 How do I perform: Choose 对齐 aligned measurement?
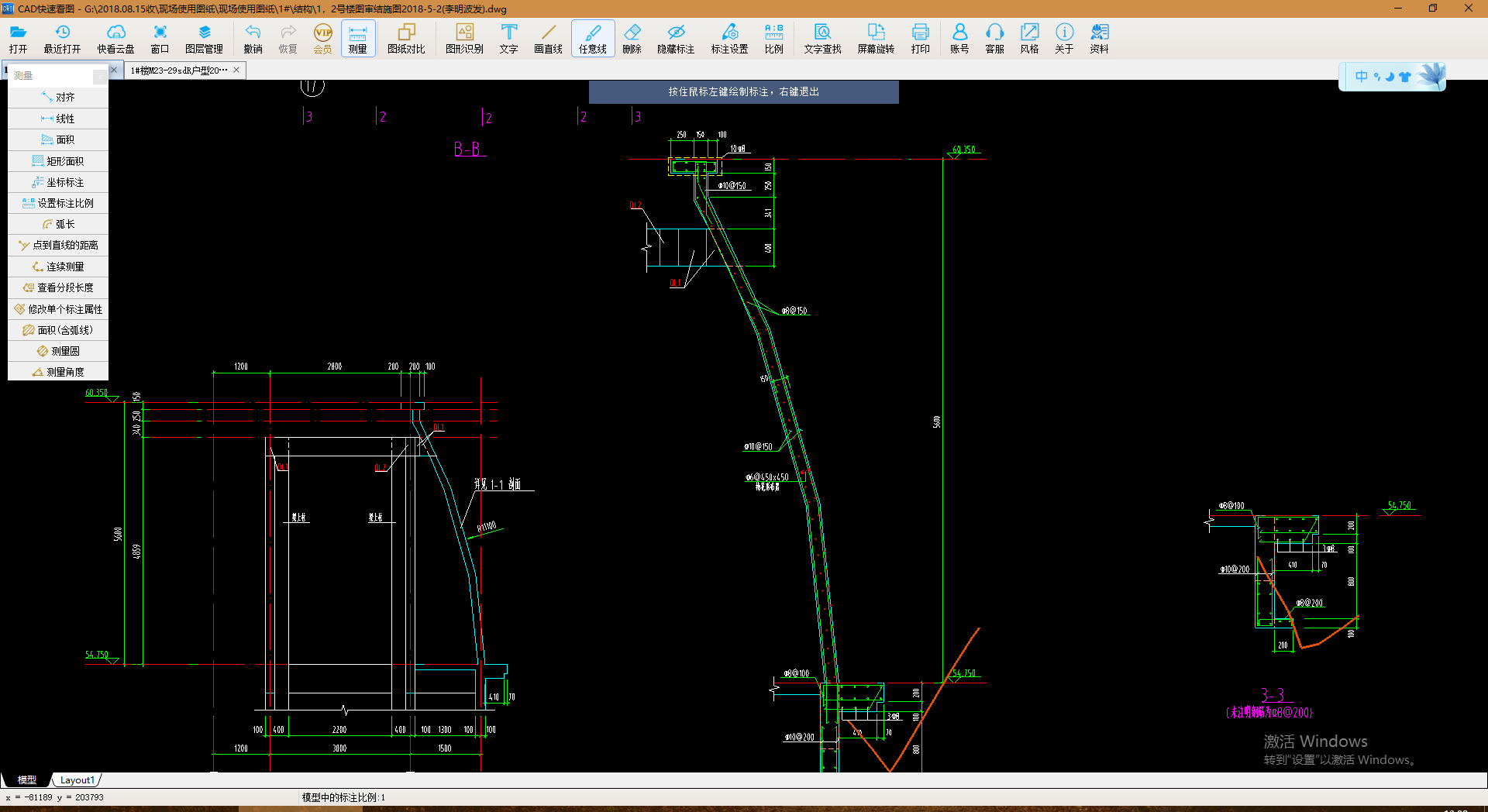click(58, 98)
